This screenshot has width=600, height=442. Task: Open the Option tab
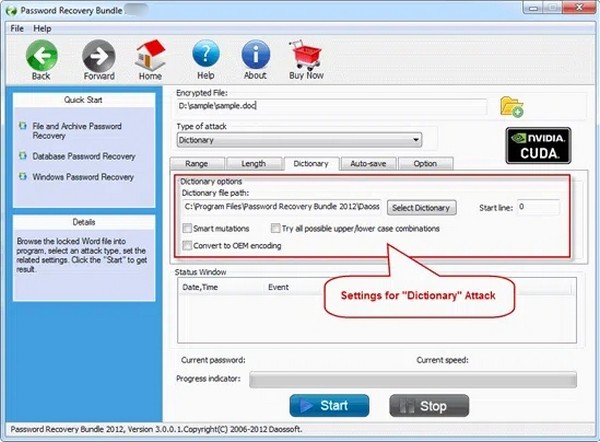[x=425, y=164]
